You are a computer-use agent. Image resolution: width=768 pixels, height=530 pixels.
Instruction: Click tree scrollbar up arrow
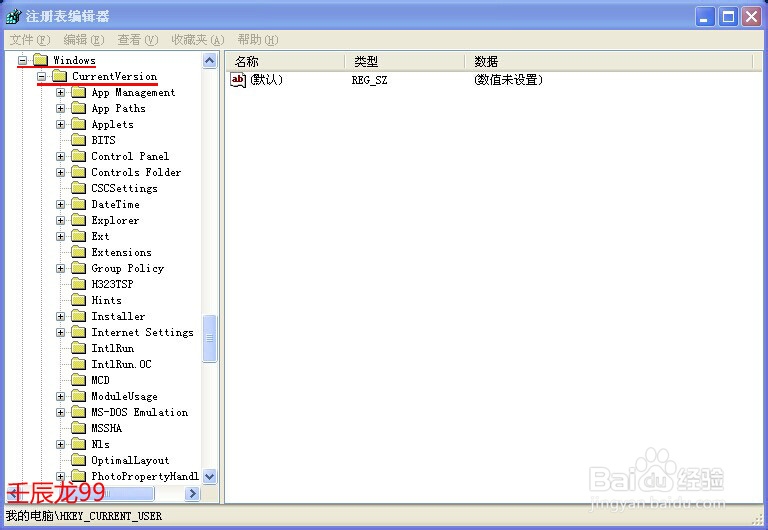(210, 61)
